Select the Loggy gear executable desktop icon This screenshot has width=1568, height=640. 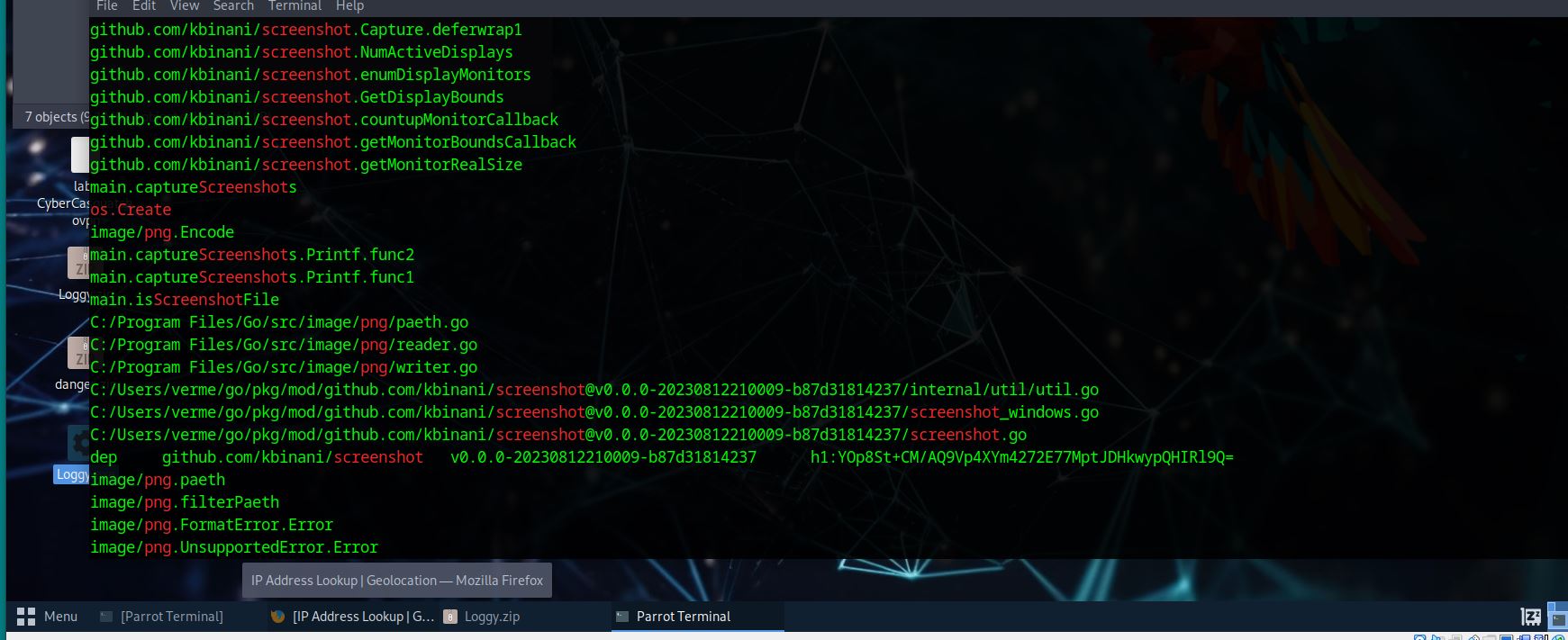[79, 443]
